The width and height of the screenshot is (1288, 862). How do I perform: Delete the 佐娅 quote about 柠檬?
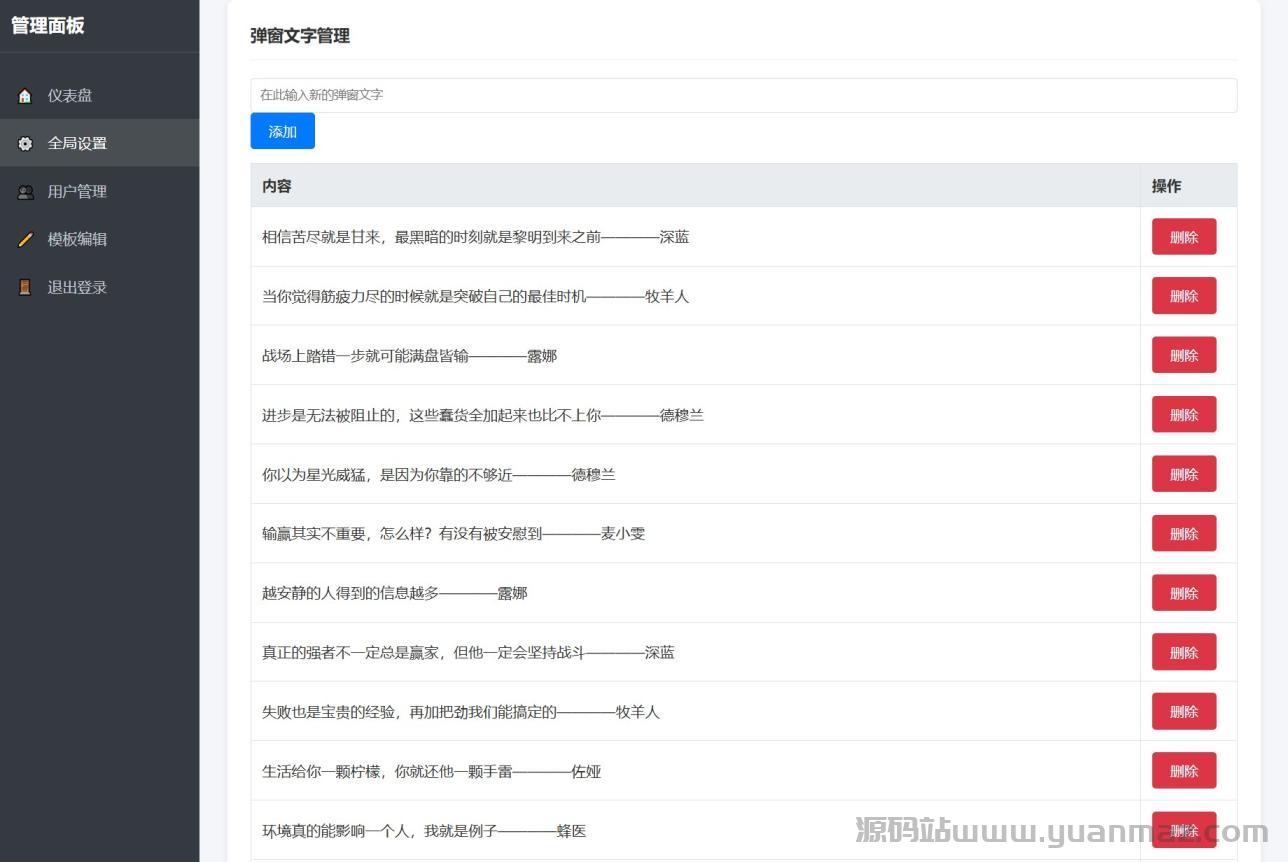coord(1183,771)
